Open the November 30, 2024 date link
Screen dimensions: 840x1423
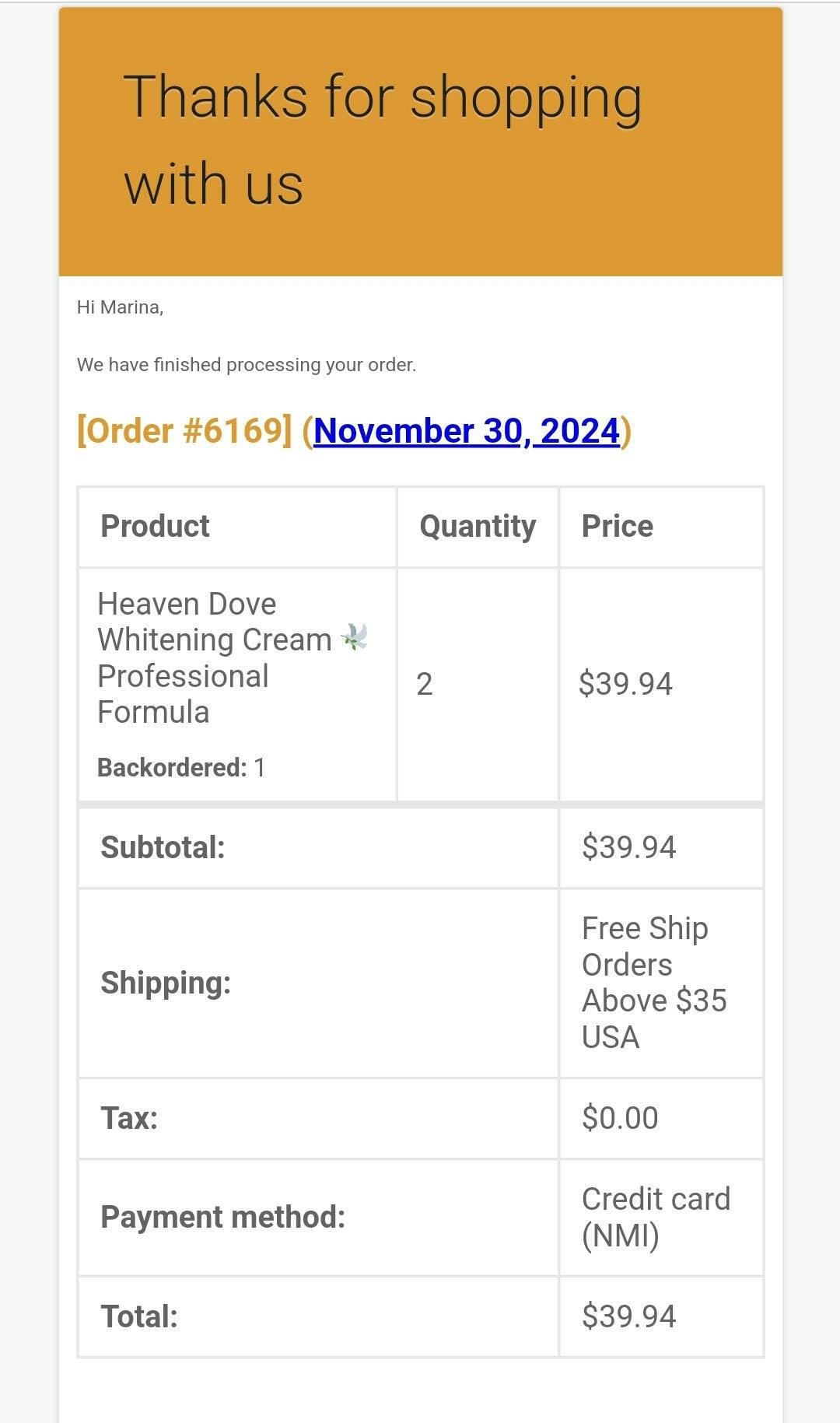[x=467, y=431]
